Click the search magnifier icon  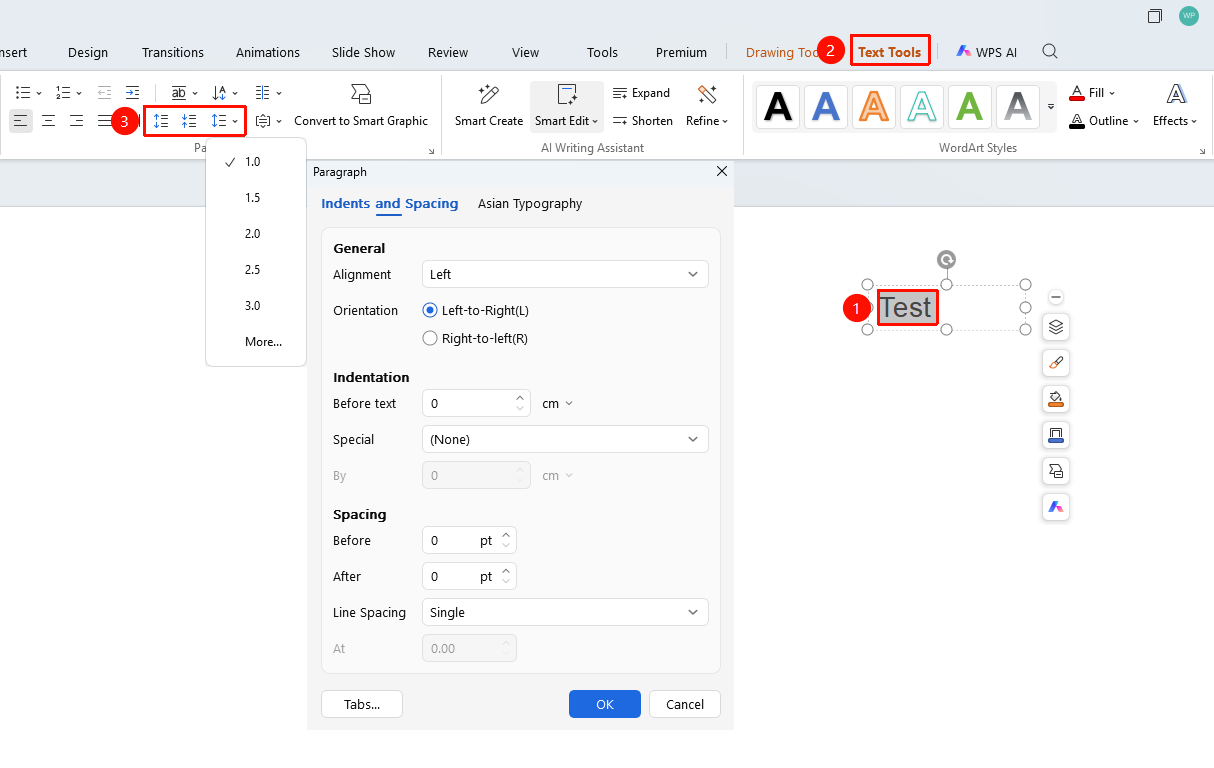tap(1050, 52)
